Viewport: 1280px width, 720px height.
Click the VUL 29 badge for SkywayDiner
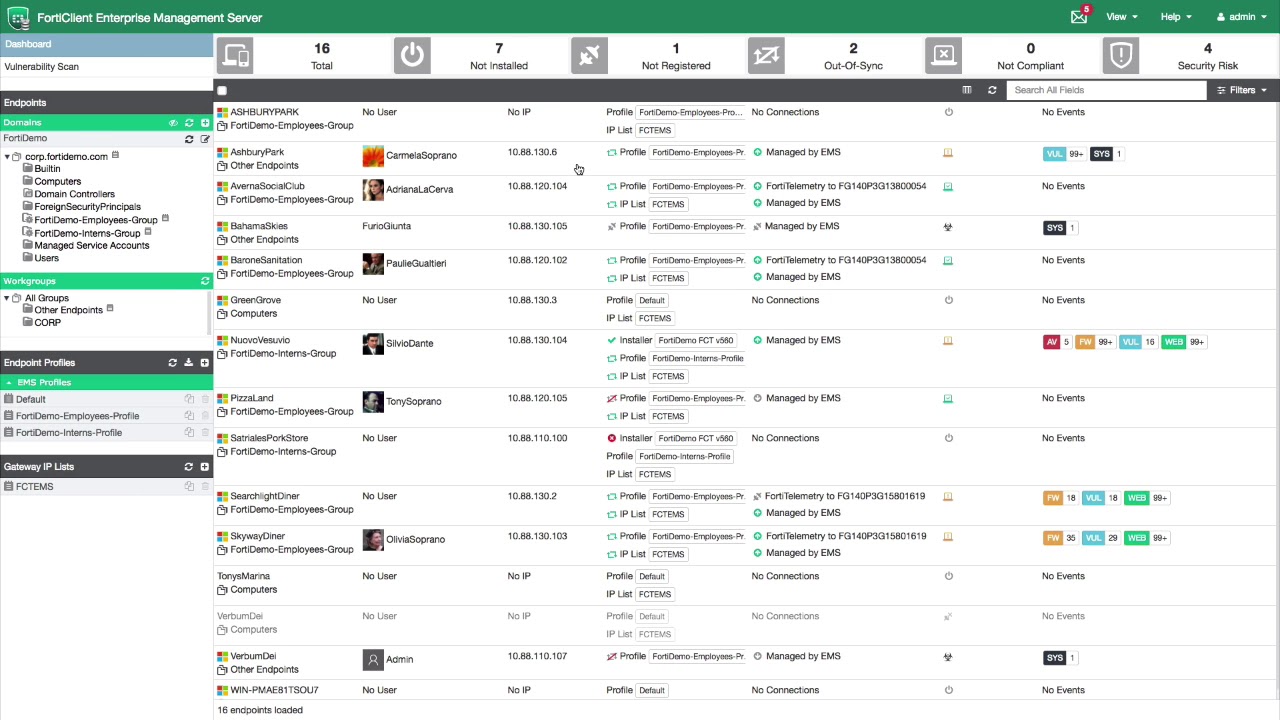[x=1100, y=538]
